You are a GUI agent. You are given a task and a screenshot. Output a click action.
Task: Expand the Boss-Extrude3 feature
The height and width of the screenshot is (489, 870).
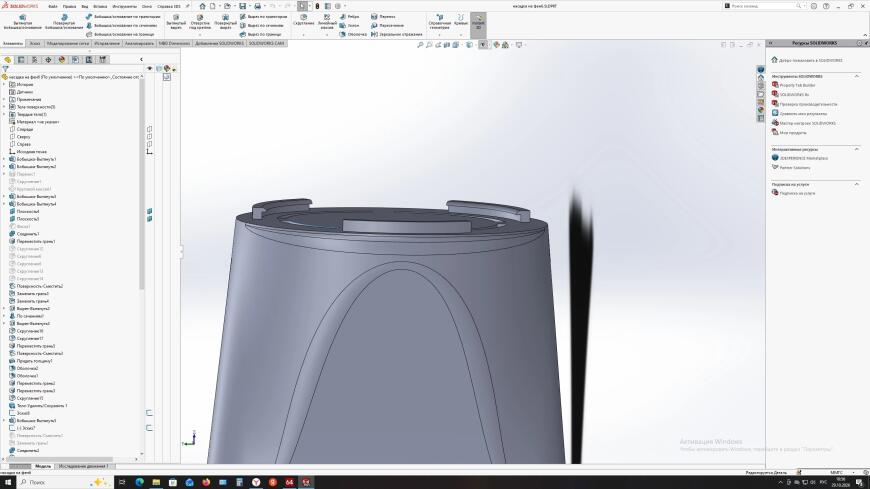4,196
